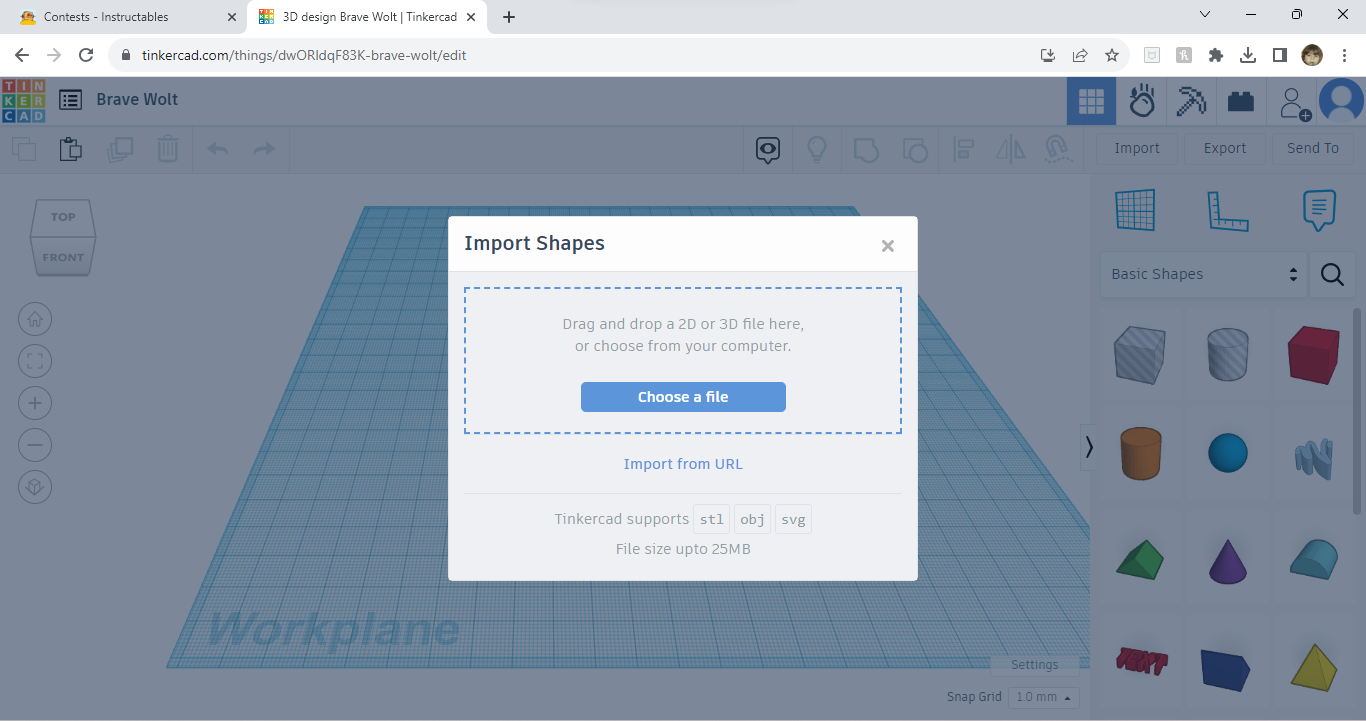Image resolution: width=1366 pixels, height=721 pixels.
Task: Select the red Text shape
Action: coord(1140,661)
